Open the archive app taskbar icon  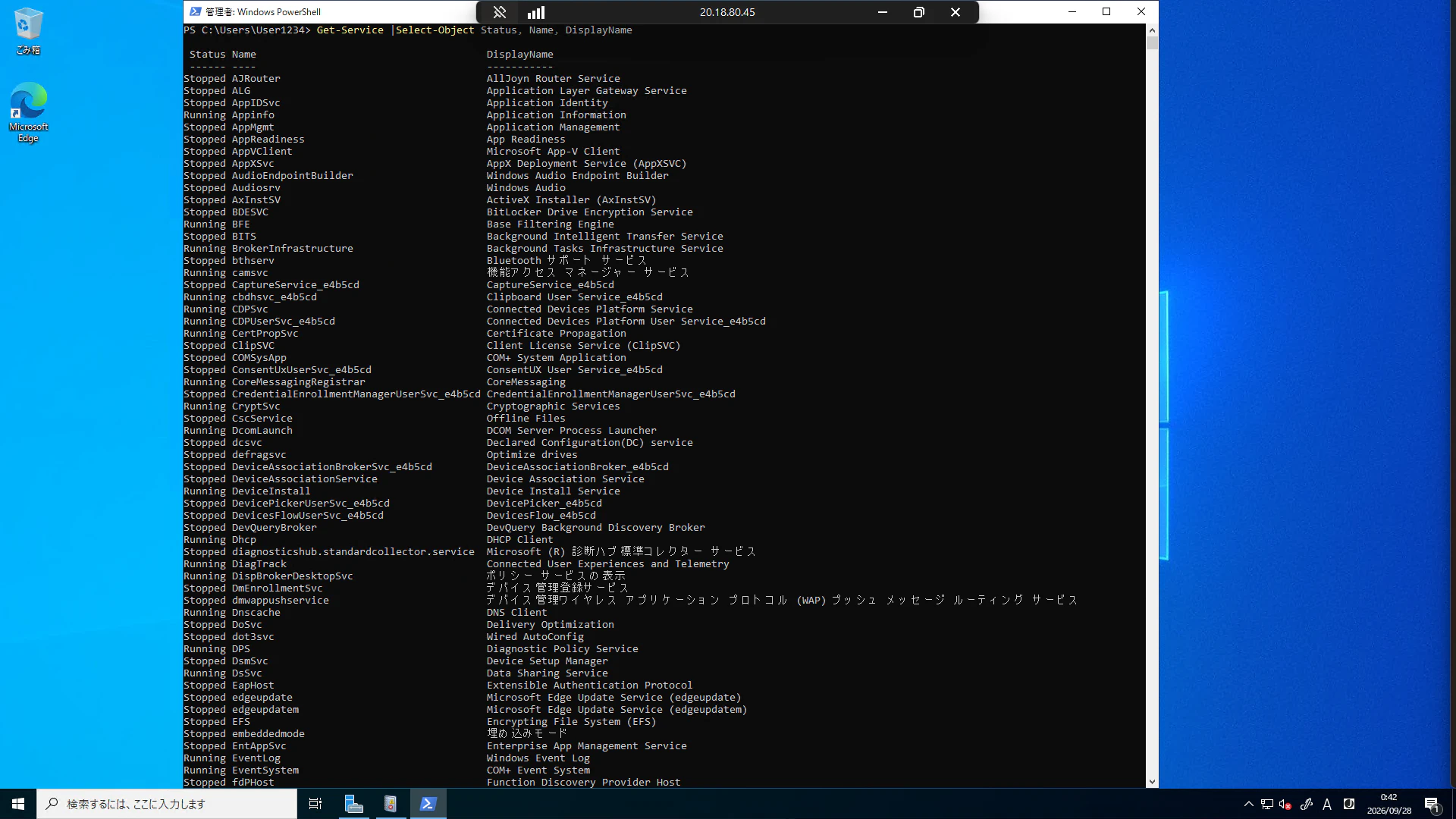pyautogui.click(x=391, y=804)
